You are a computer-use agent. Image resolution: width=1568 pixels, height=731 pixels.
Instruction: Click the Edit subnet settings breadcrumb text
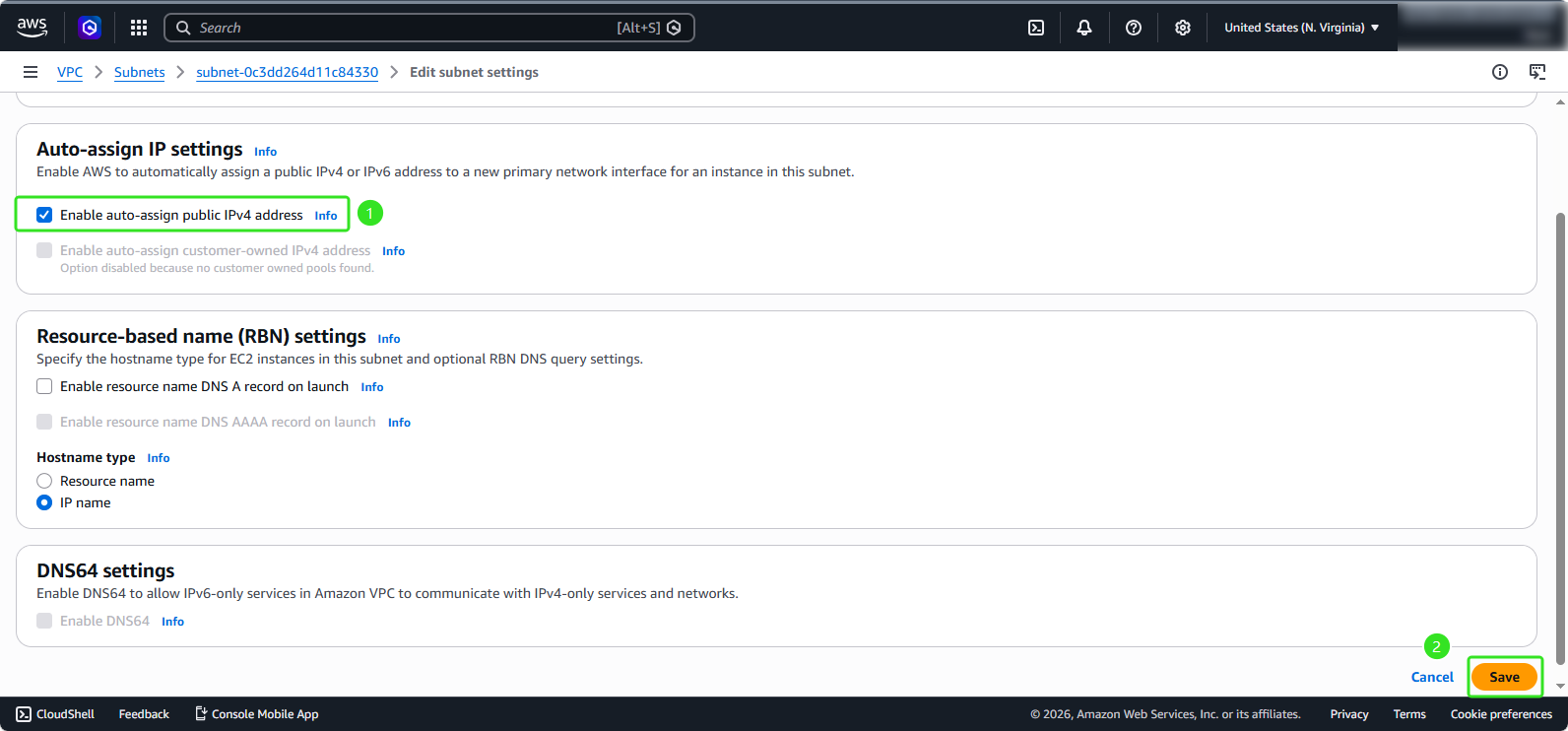[474, 72]
